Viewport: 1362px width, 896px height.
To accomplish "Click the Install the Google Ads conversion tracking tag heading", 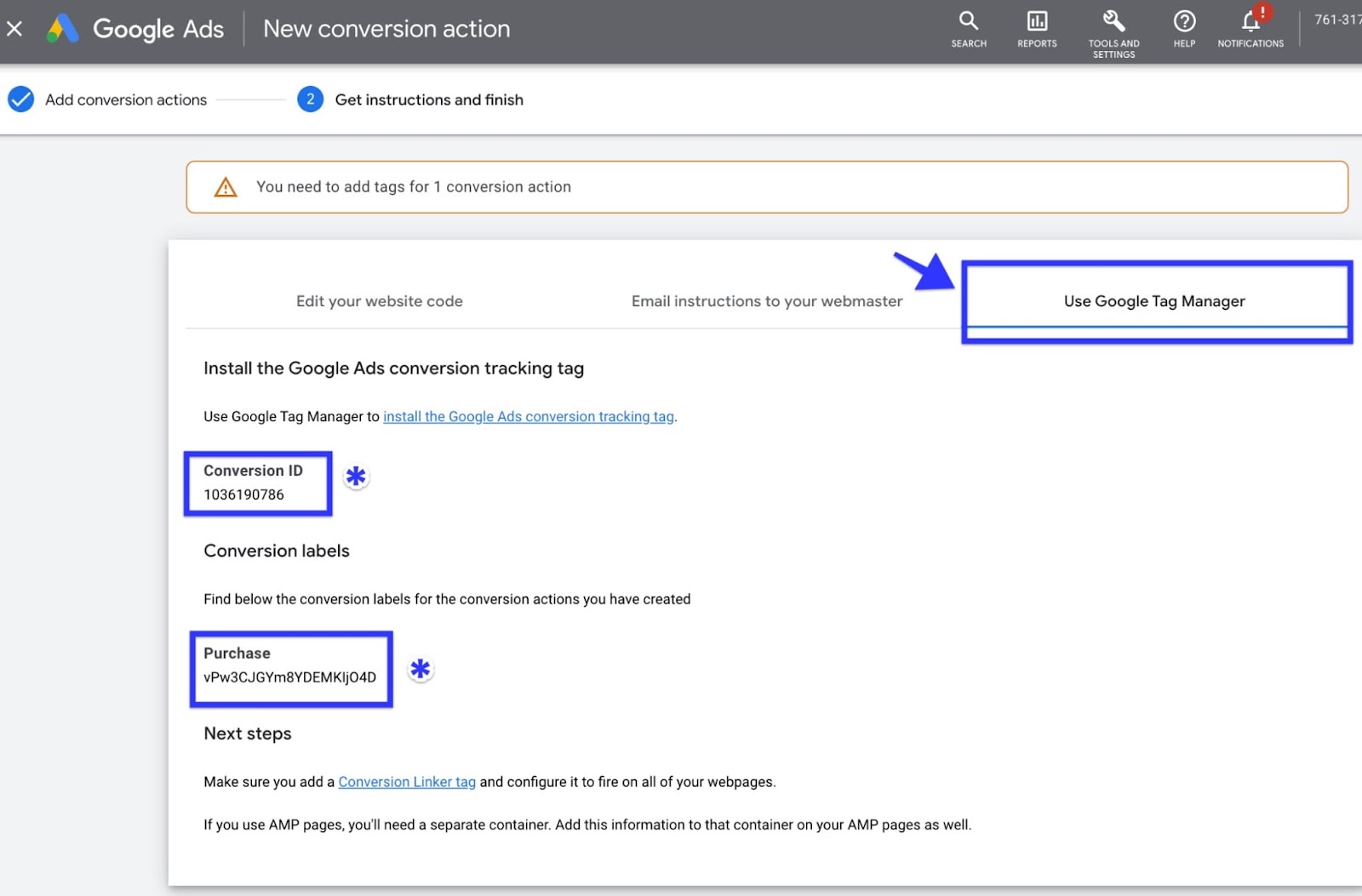I will [x=393, y=368].
